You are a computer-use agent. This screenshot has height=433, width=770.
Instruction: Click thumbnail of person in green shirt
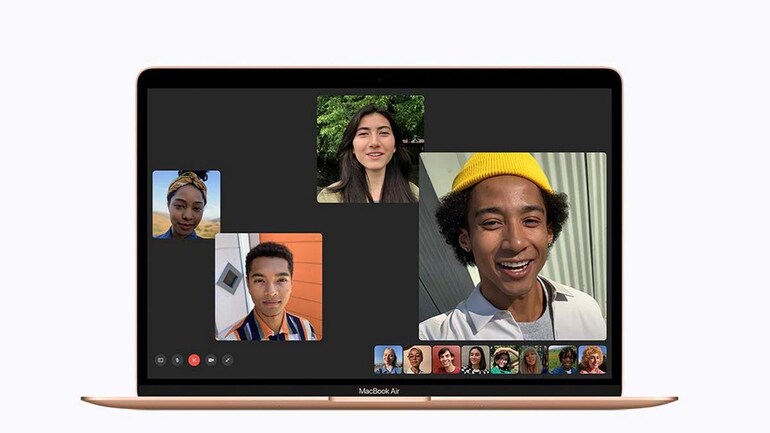(504, 359)
